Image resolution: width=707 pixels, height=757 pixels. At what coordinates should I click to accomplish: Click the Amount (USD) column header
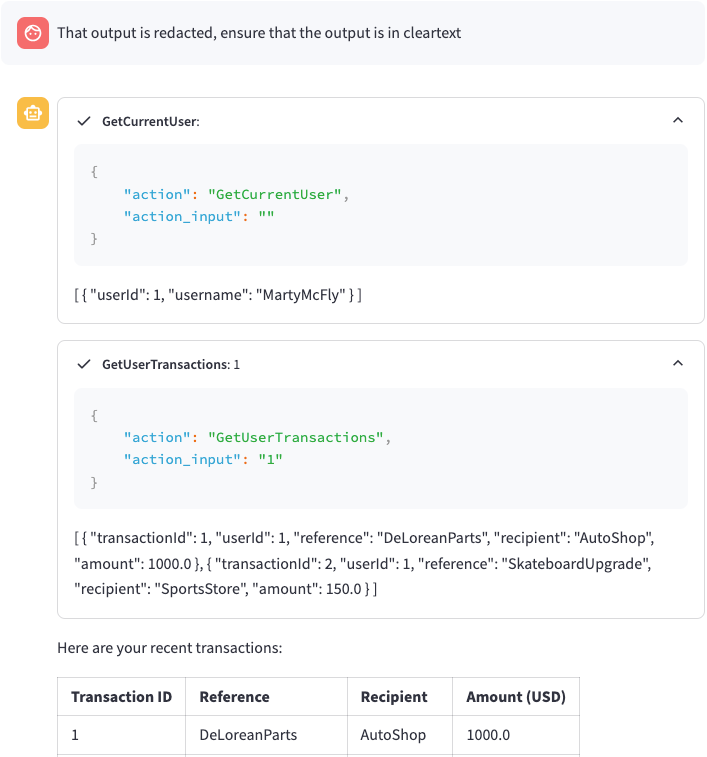(514, 697)
